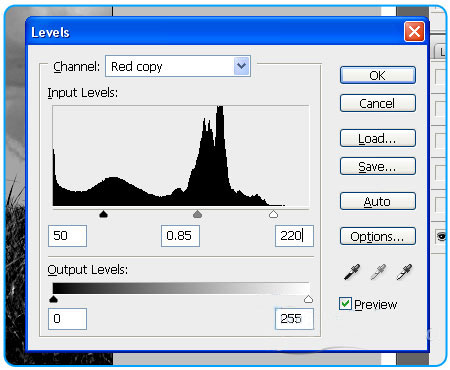Select the white point eyedropper
The height and width of the screenshot is (370, 450).
(x=404, y=272)
